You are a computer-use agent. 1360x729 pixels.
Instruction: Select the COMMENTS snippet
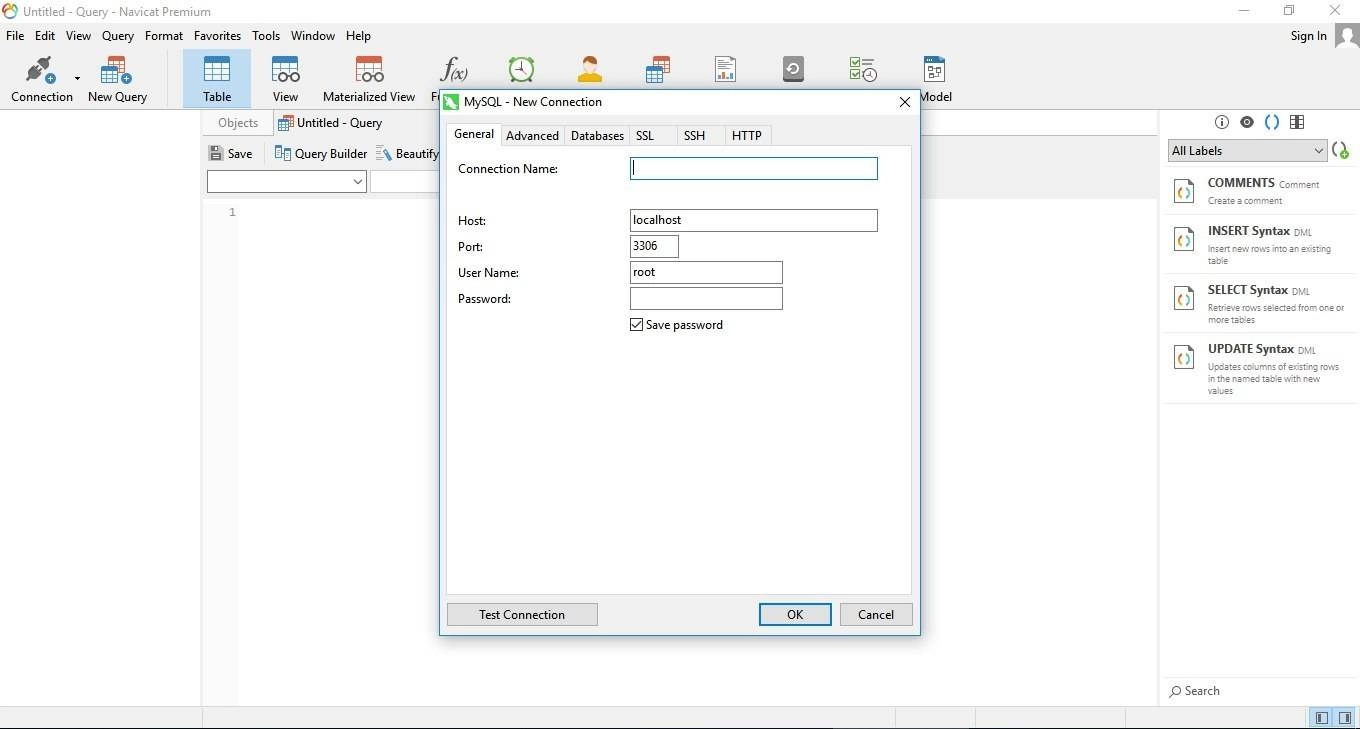[x=1260, y=191]
